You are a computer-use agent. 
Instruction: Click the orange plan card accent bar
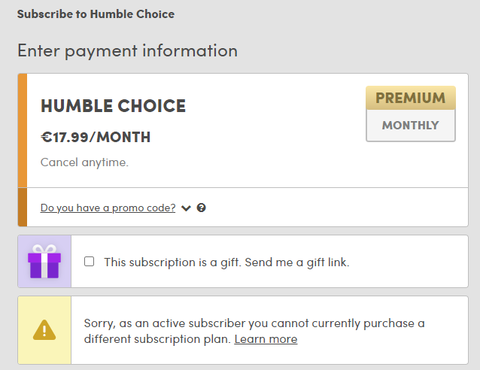click(22, 130)
